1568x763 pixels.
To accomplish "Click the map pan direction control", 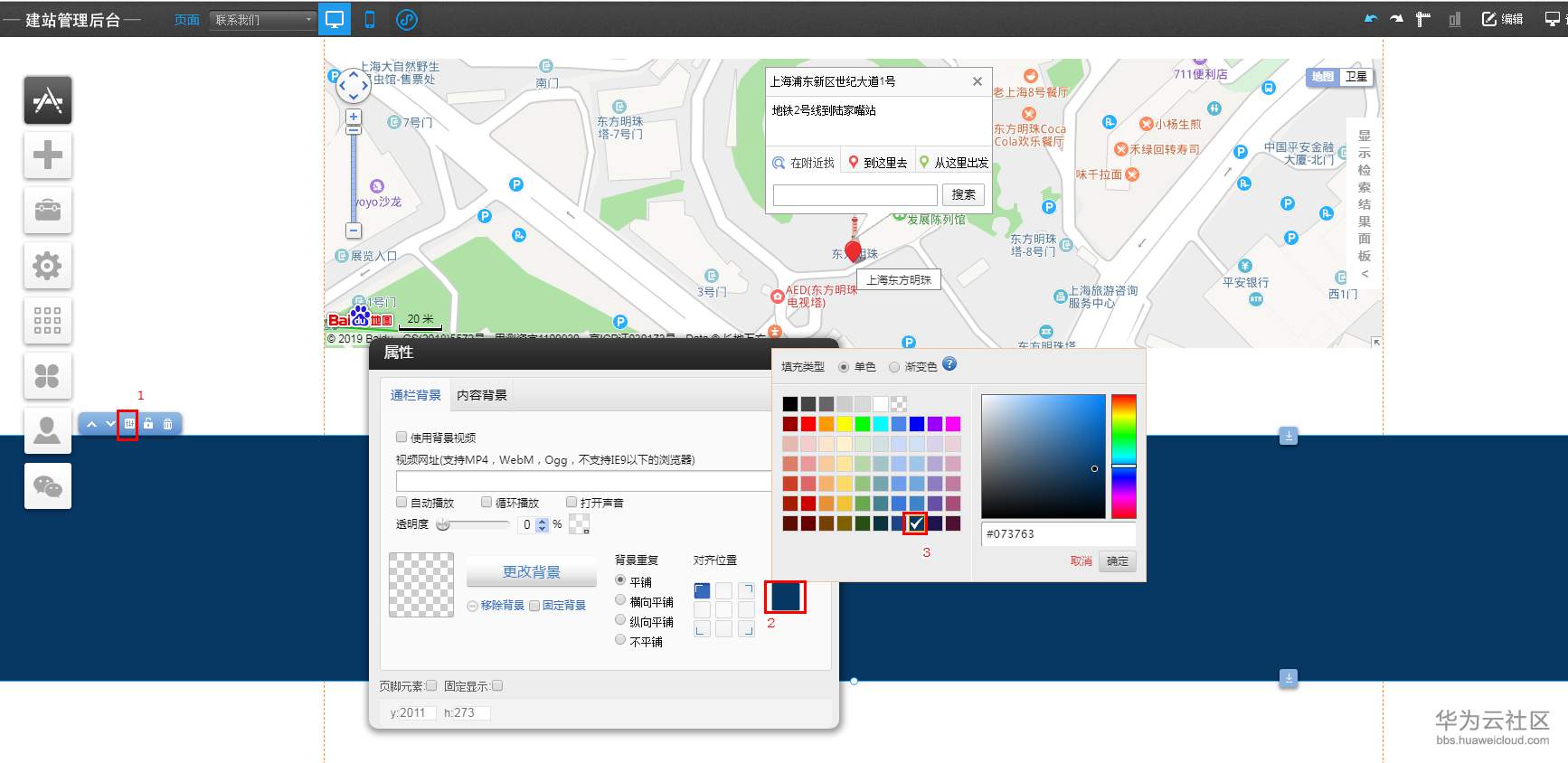I will click(353, 87).
